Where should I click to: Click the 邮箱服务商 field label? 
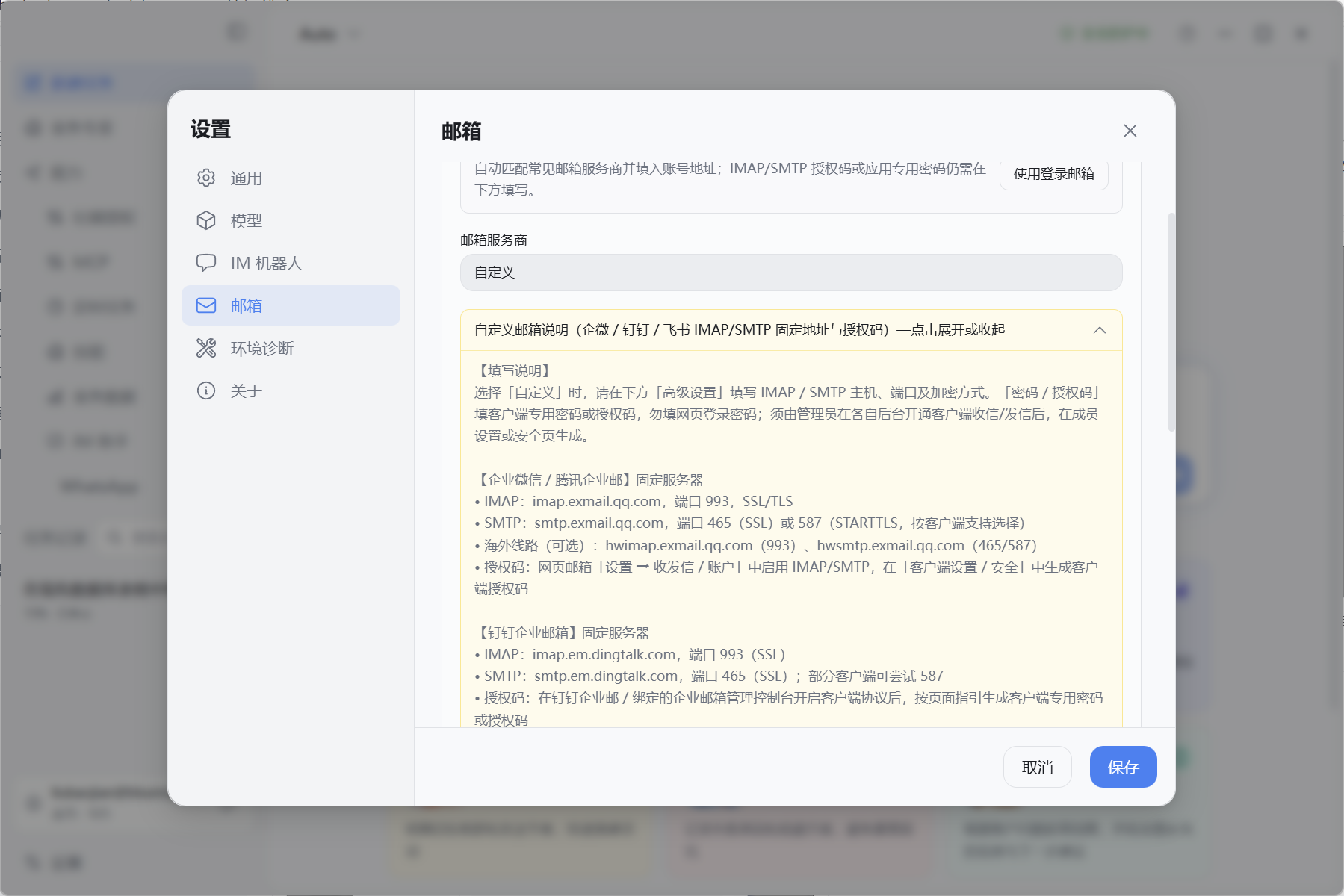pos(494,240)
